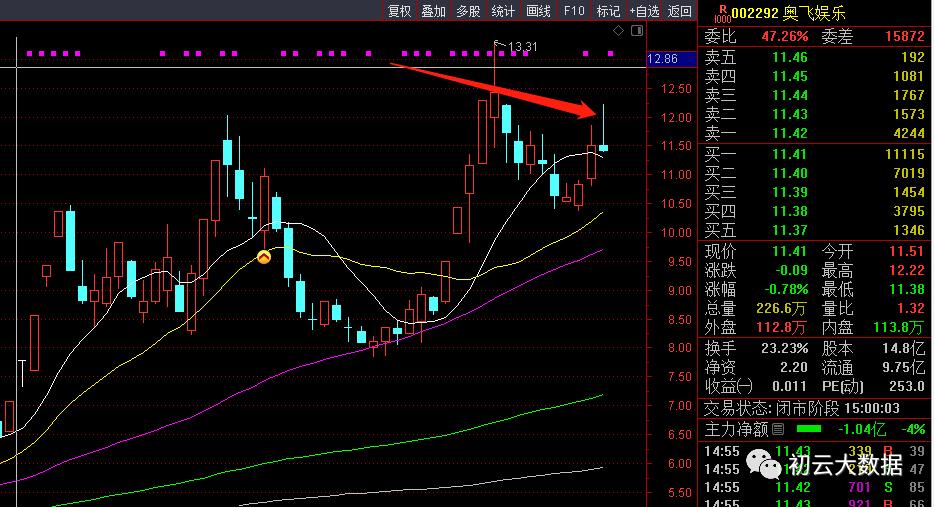Activate the 画线 drawing tool
Image resolution: width=934 pixels, height=507 pixels.
point(538,11)
